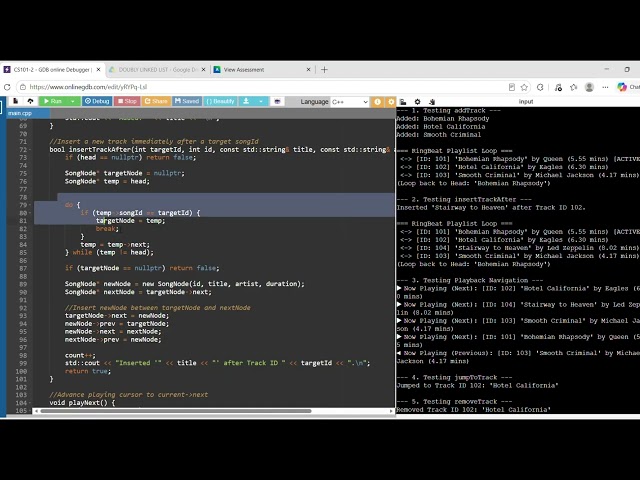Click the onlinegdb.com address bar

pyautogui.click(x=265, y=87)
